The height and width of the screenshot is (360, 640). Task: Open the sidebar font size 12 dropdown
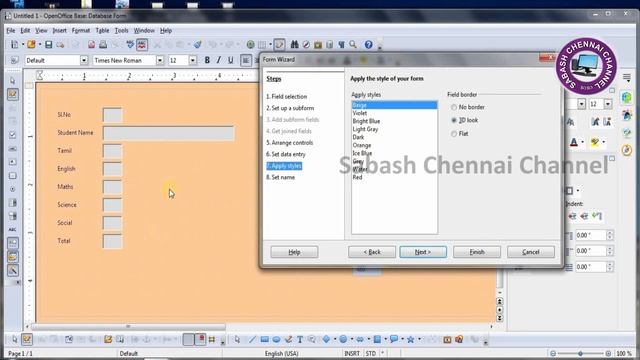pos(608,104)
